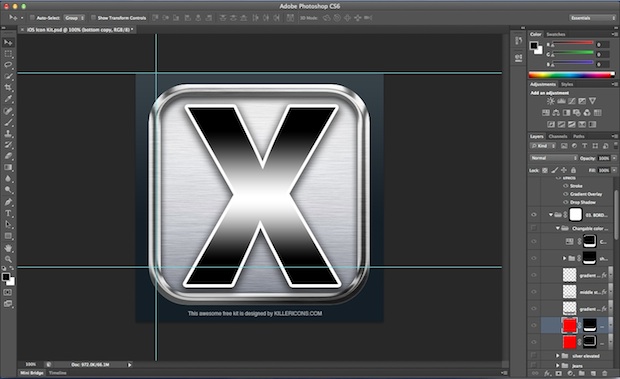Switch to the Styles tab
This screenshot has height=379, width=620.
[x=567, y=84]
